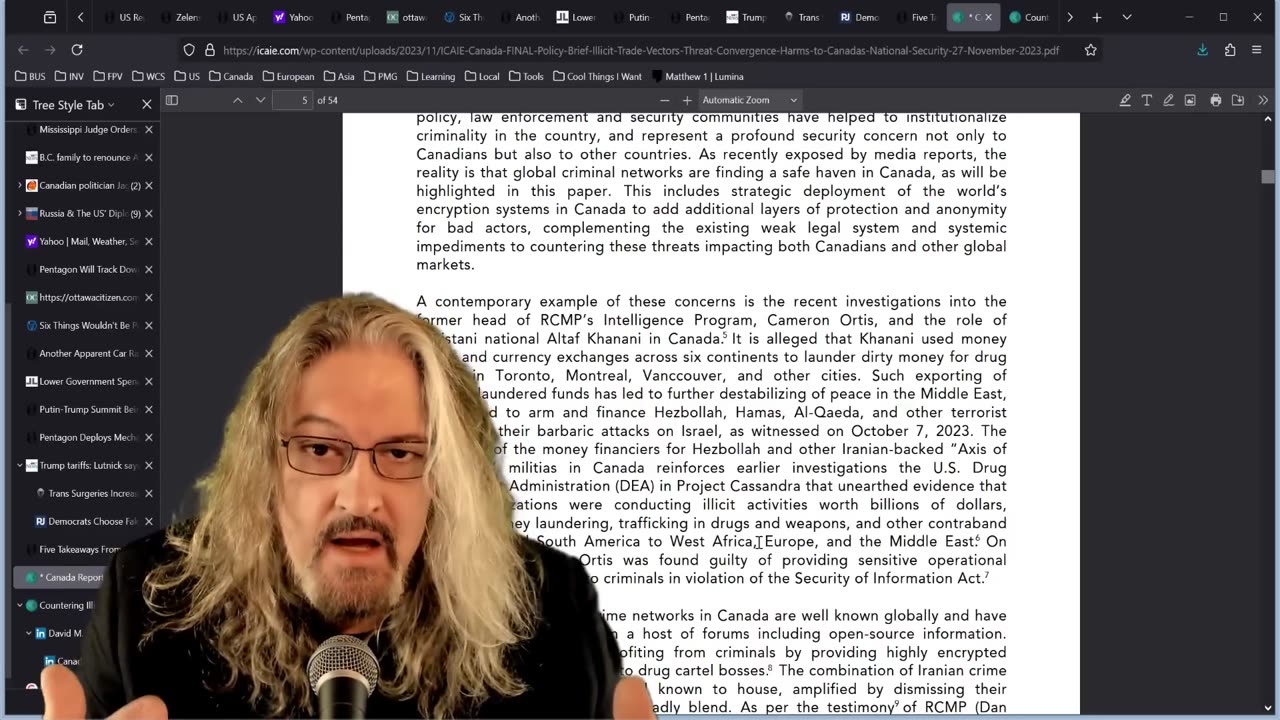The image size is (1280, 720).
Task: Select Another Apparent Car sidebar tab
Action: coord(82,353)
